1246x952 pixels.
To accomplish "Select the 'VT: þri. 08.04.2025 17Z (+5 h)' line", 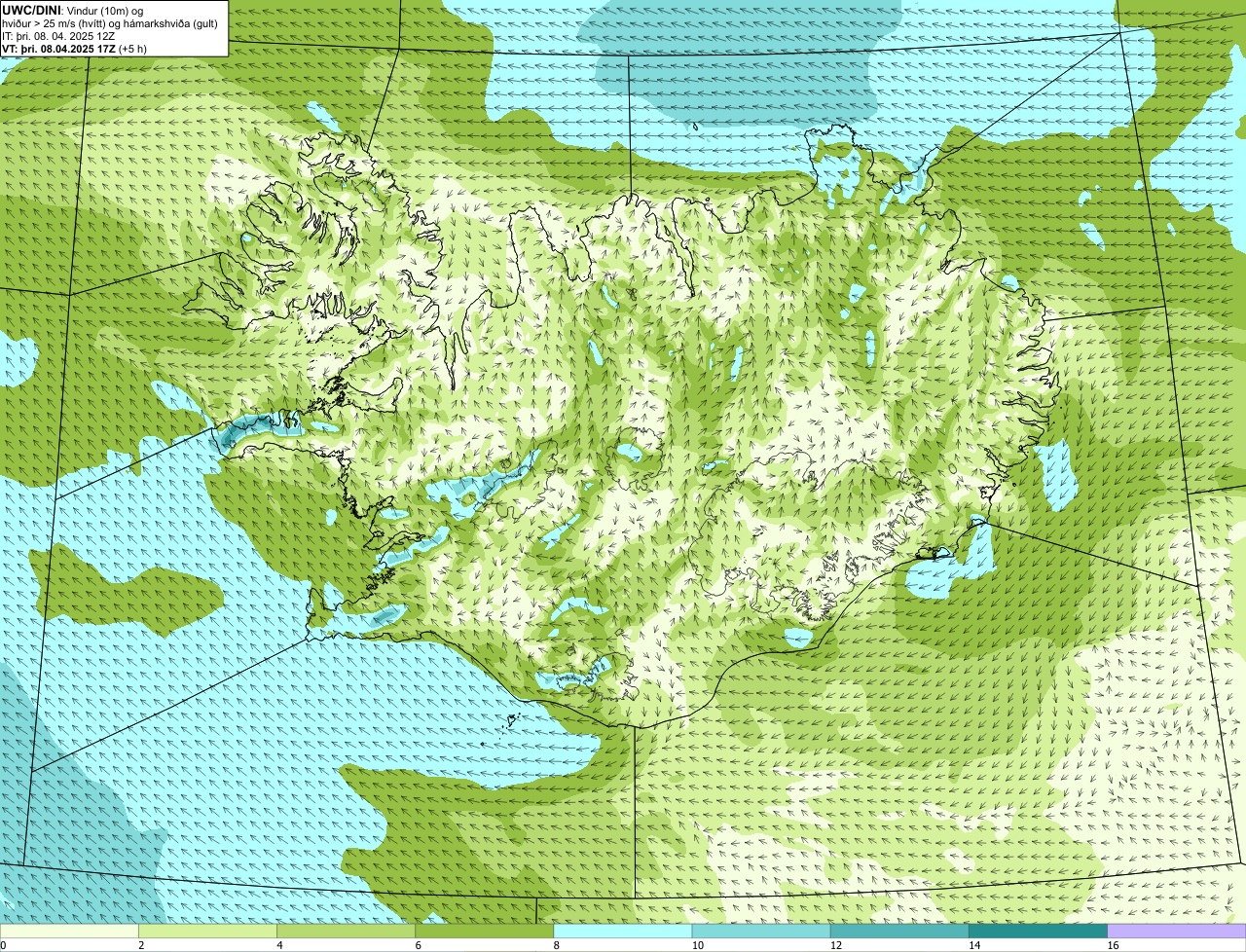I will (x=75, y=48).
